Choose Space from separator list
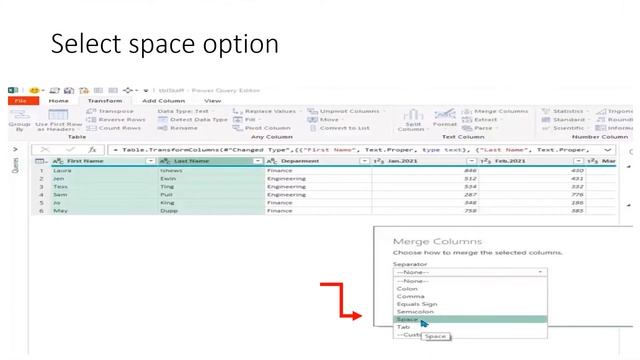This screenshot has width=640, height=360. pos(470,319)
